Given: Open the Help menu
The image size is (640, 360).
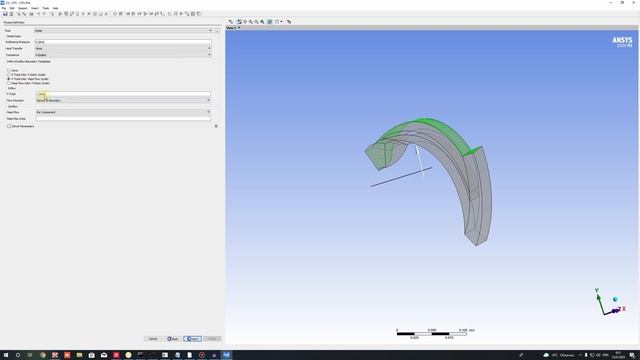Looking at the screenshot, I should [x=55, y=8].
